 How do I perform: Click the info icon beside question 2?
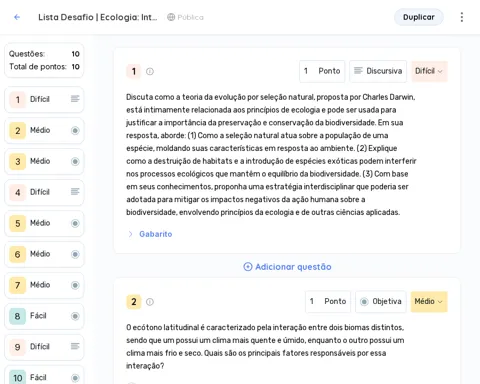(x=150, y=302)
